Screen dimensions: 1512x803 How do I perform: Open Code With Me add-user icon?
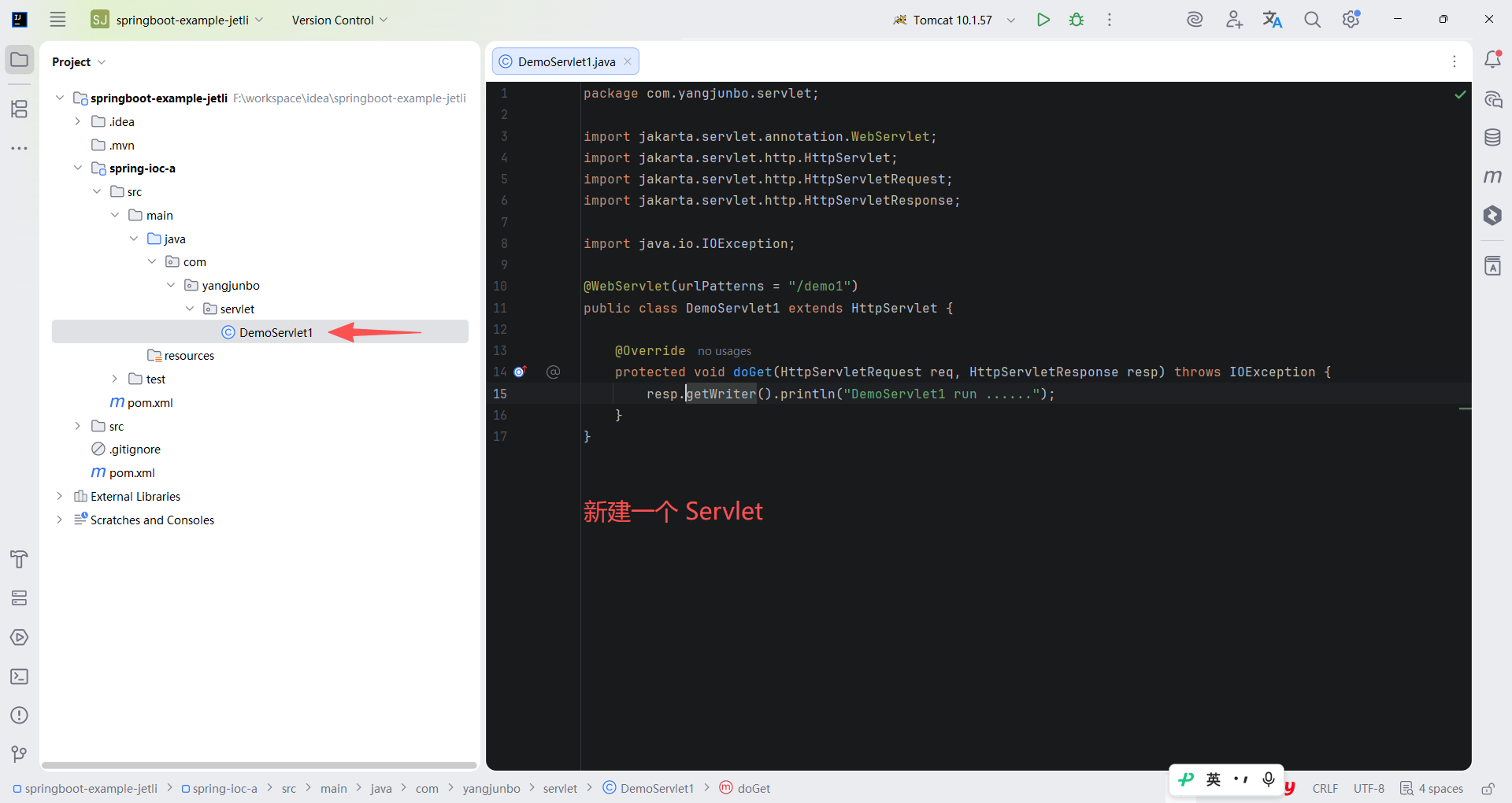pyautogui.click(x=1234, y=20)
